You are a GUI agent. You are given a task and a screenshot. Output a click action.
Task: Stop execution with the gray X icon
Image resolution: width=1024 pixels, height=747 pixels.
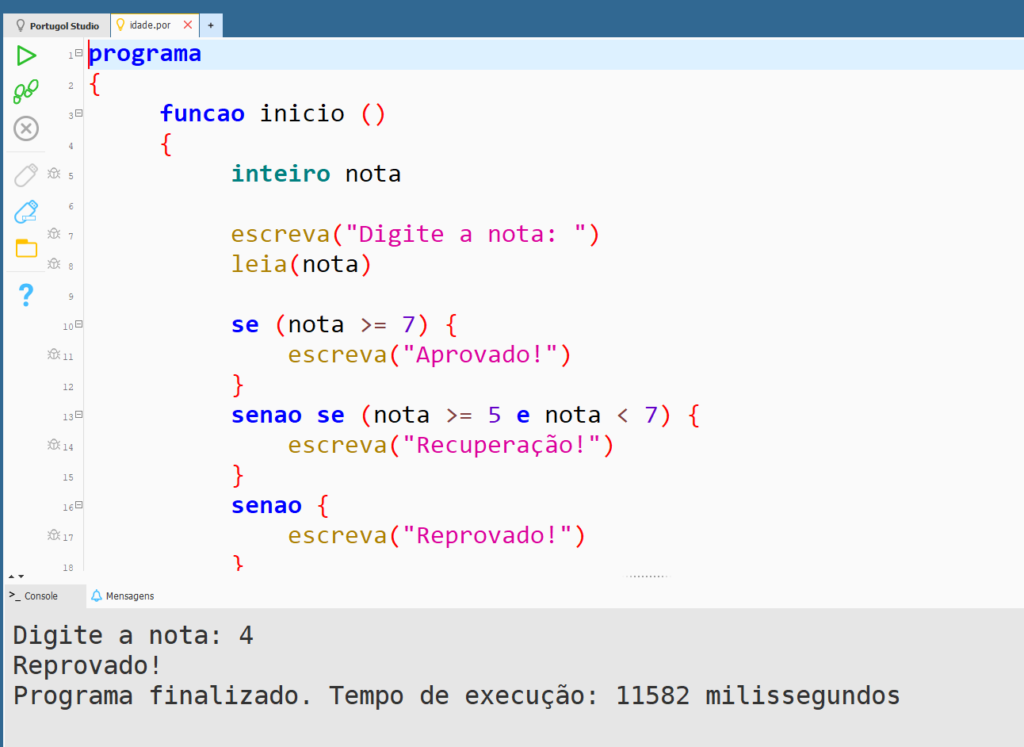[26, 128]
